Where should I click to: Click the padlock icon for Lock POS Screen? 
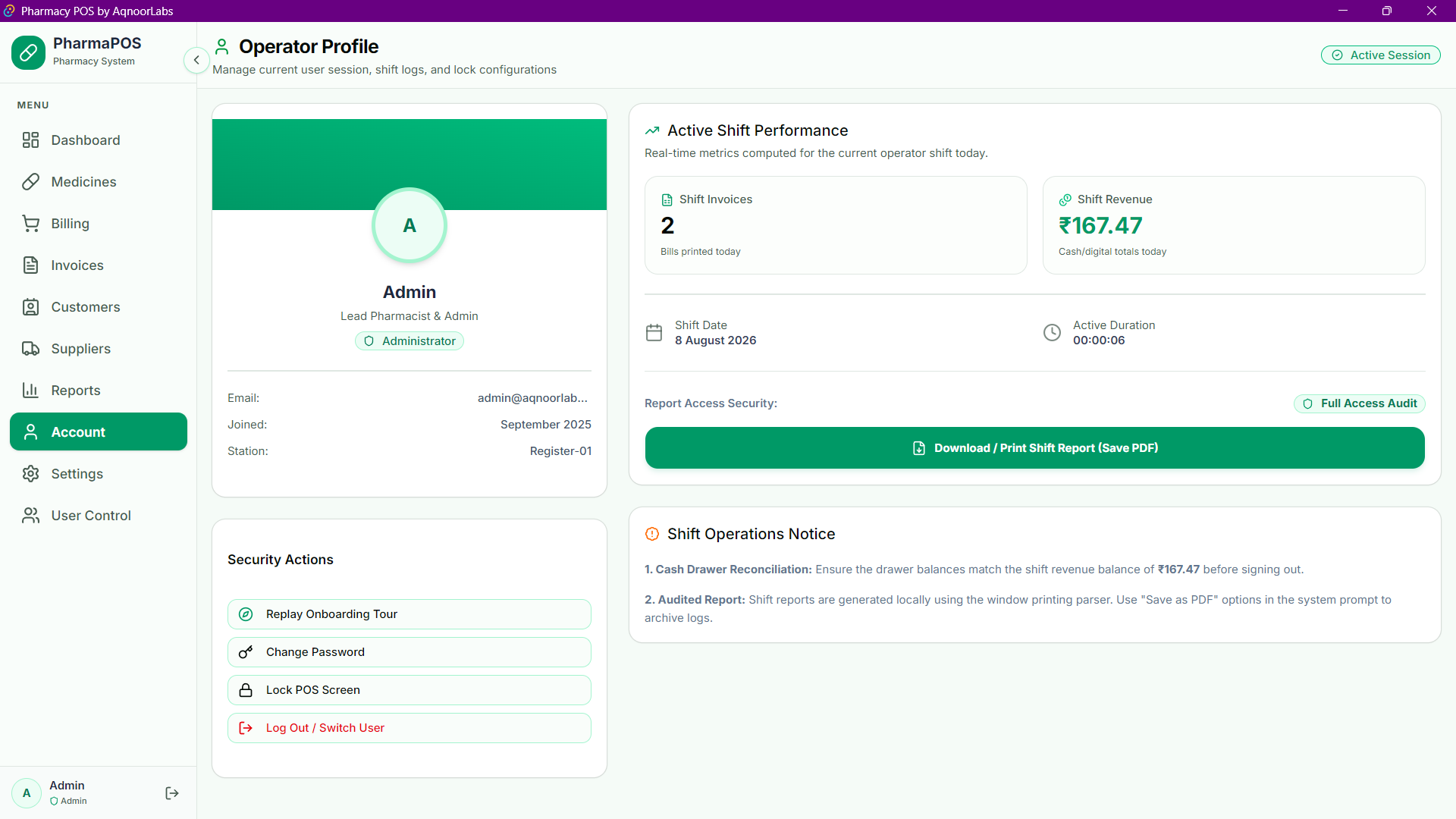click(246, 690)
